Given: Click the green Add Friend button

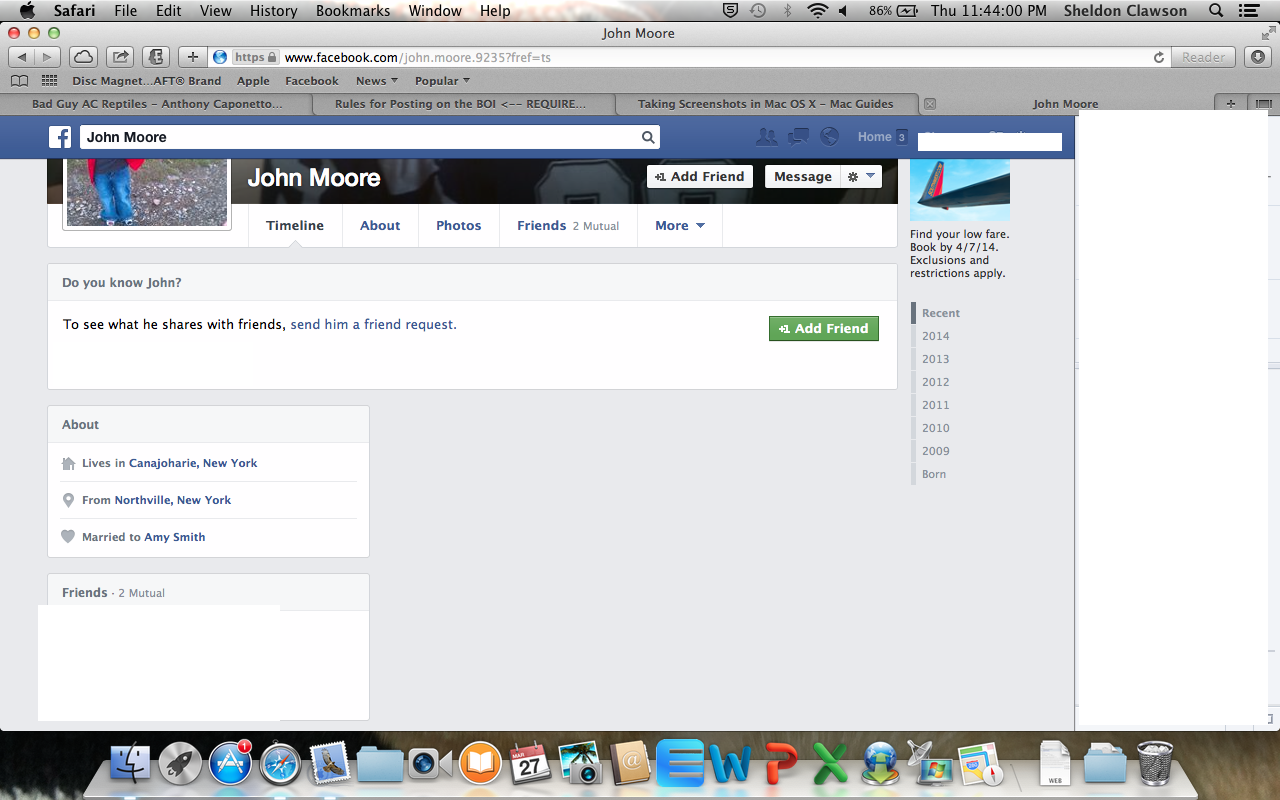Looking at the screenshot, I should click(824, 328).
